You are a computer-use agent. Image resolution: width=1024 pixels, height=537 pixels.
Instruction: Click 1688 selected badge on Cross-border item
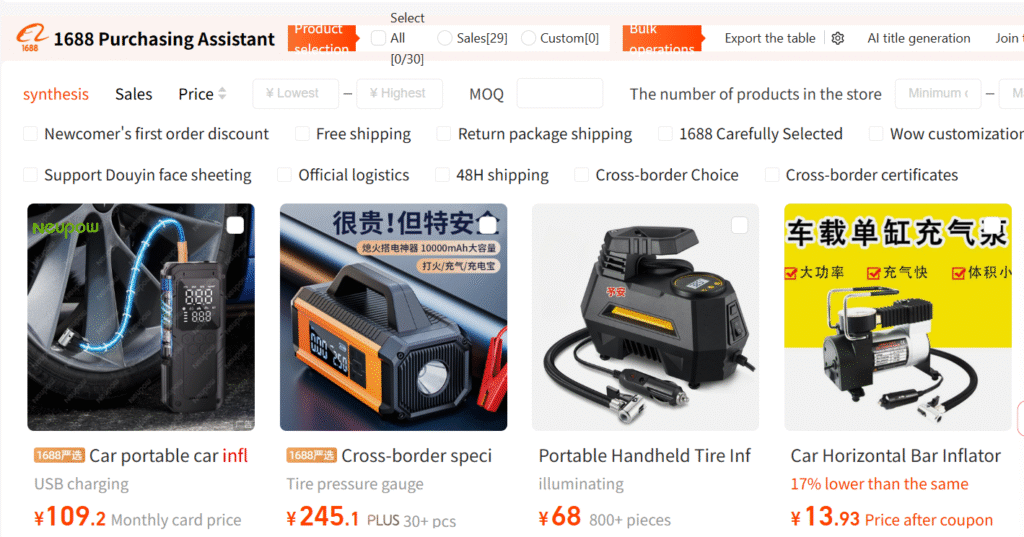click(x=311, y=455)
